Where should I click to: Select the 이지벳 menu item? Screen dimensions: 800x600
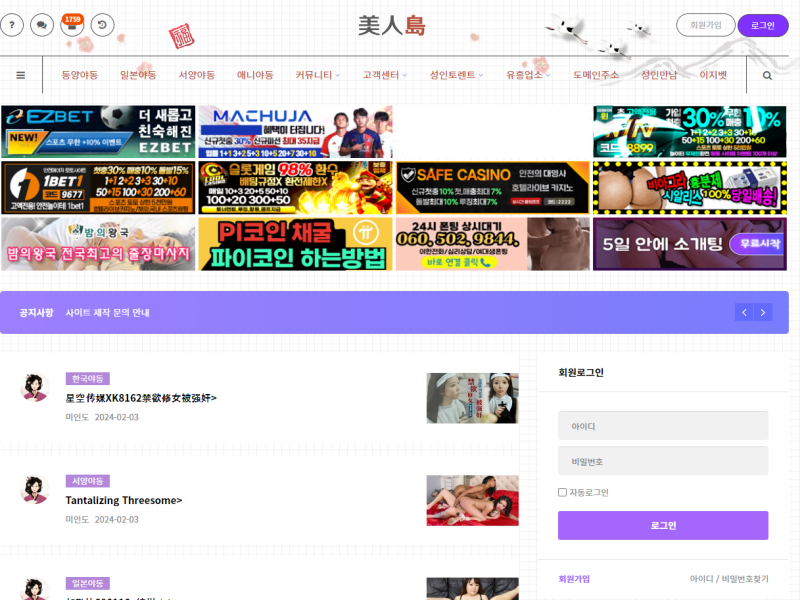pyautogui.click(x=713, y=75)
